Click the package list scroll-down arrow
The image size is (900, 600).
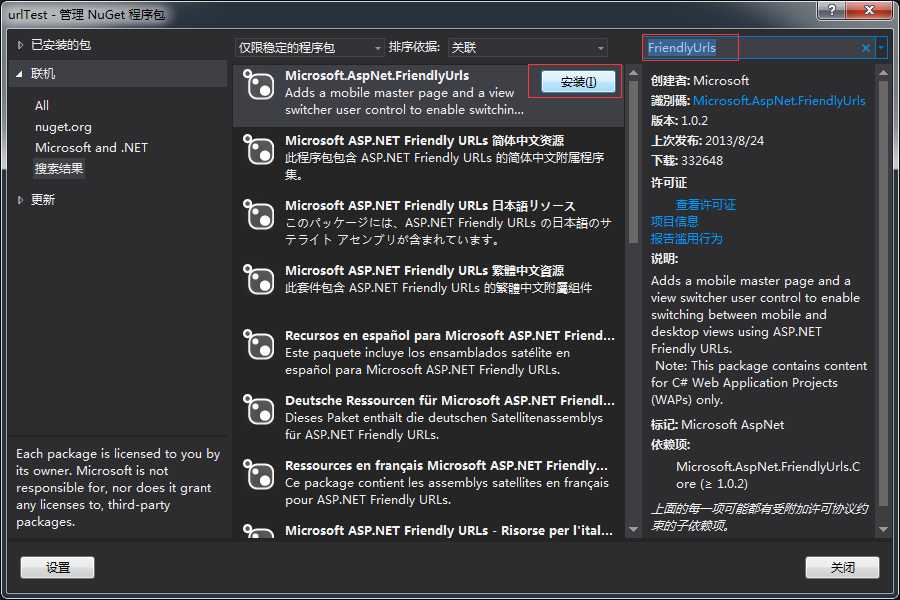point(633,529)
